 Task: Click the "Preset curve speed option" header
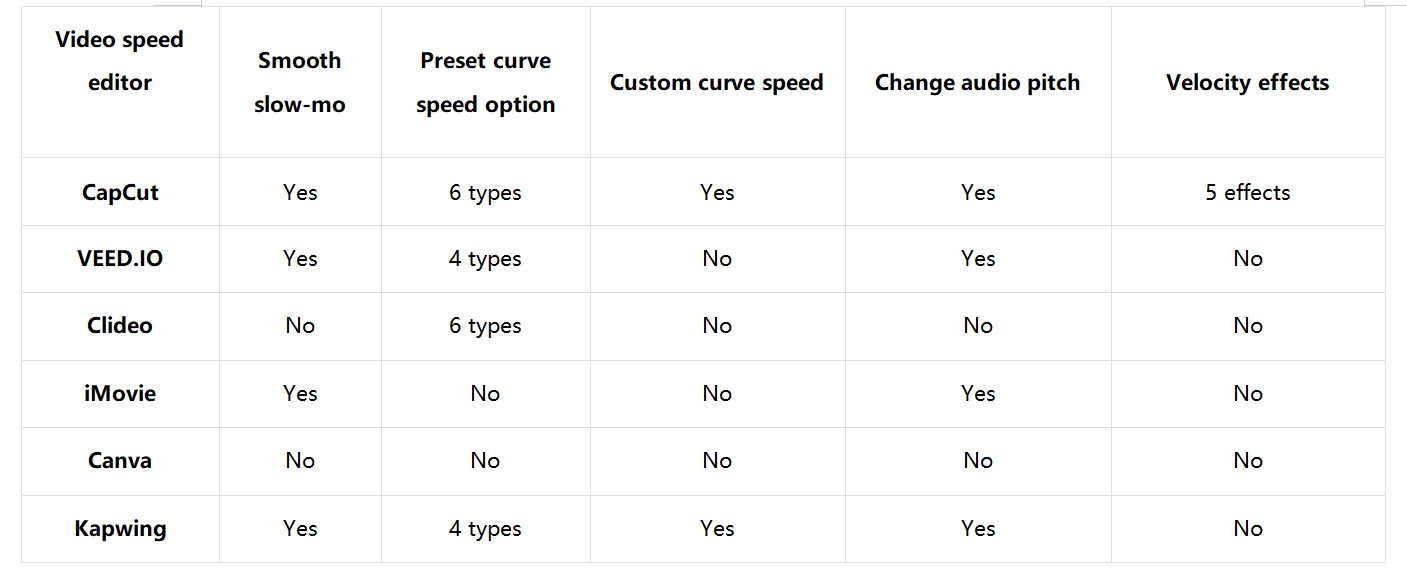485,82
